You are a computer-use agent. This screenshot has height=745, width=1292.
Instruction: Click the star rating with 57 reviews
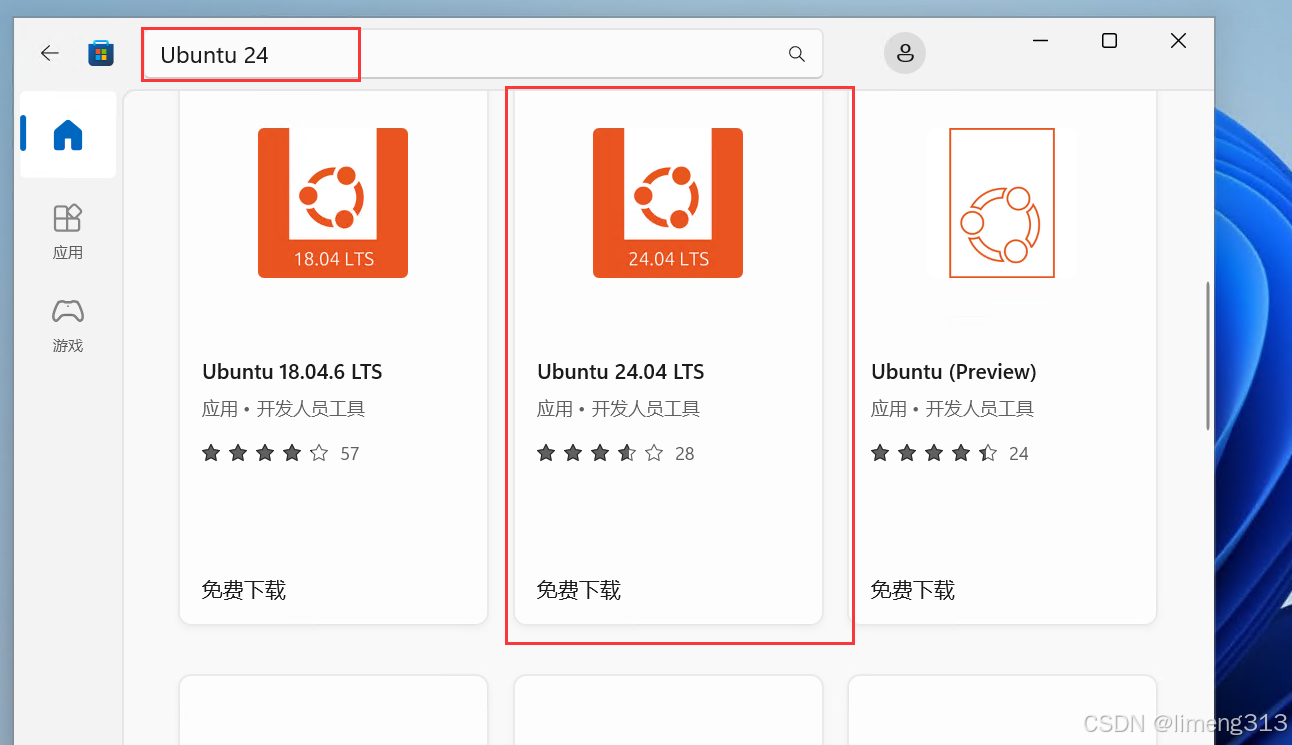[x=280, y=453]
